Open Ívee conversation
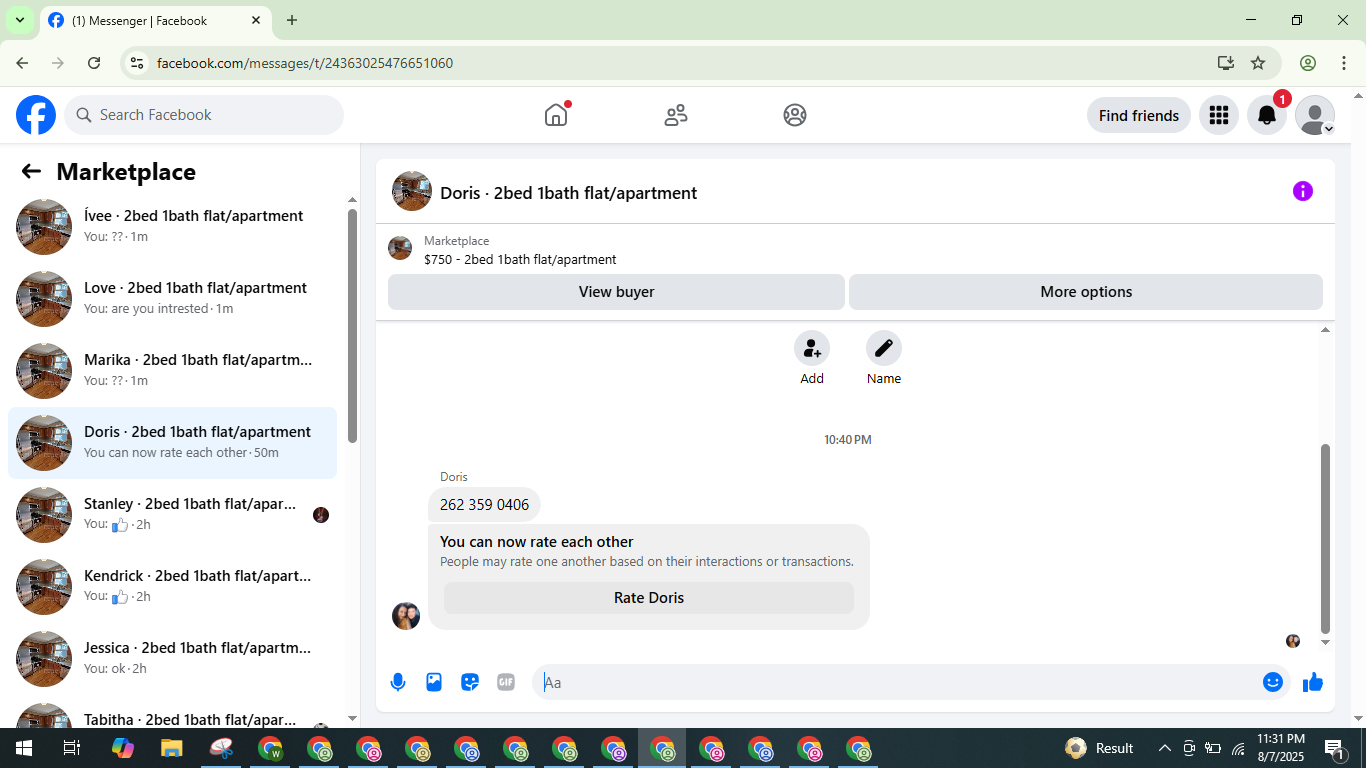Viewport: 1366px width, 768px height. 172,227
